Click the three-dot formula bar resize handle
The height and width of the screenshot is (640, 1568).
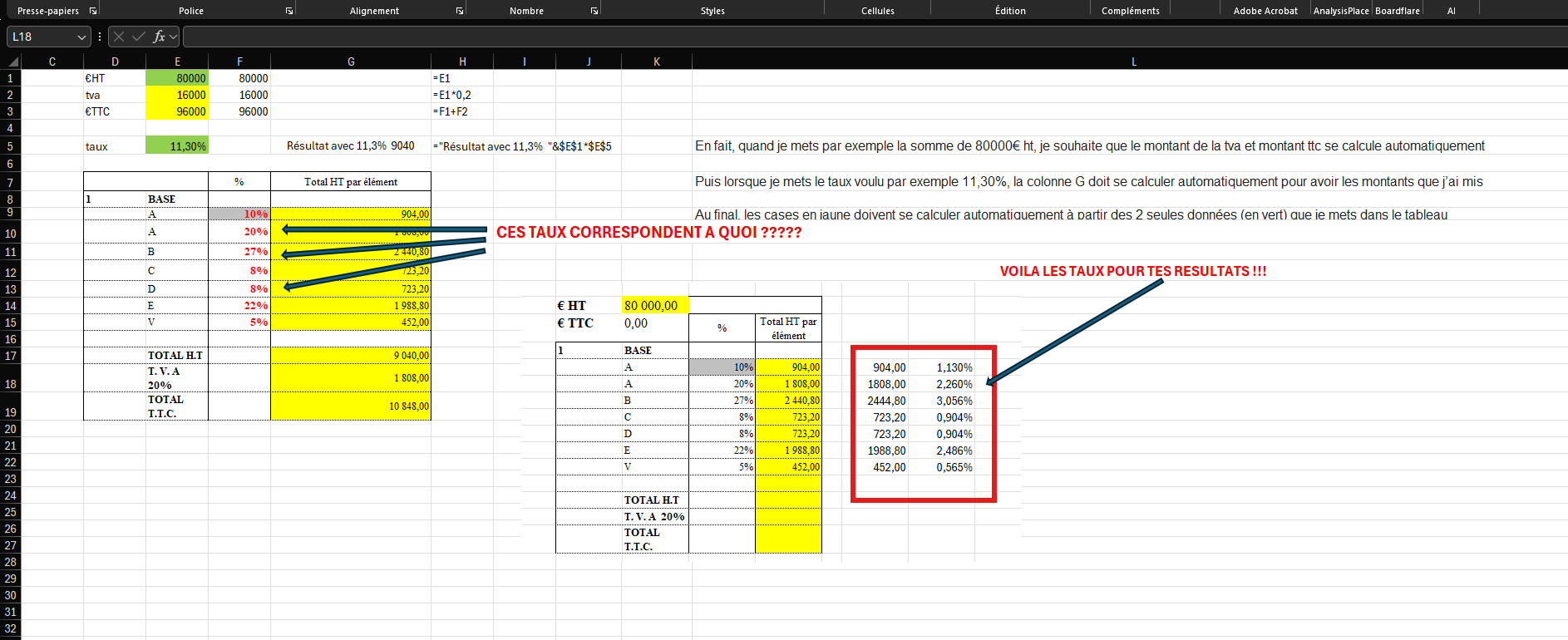pyautogui.click(x=100, y=37)
